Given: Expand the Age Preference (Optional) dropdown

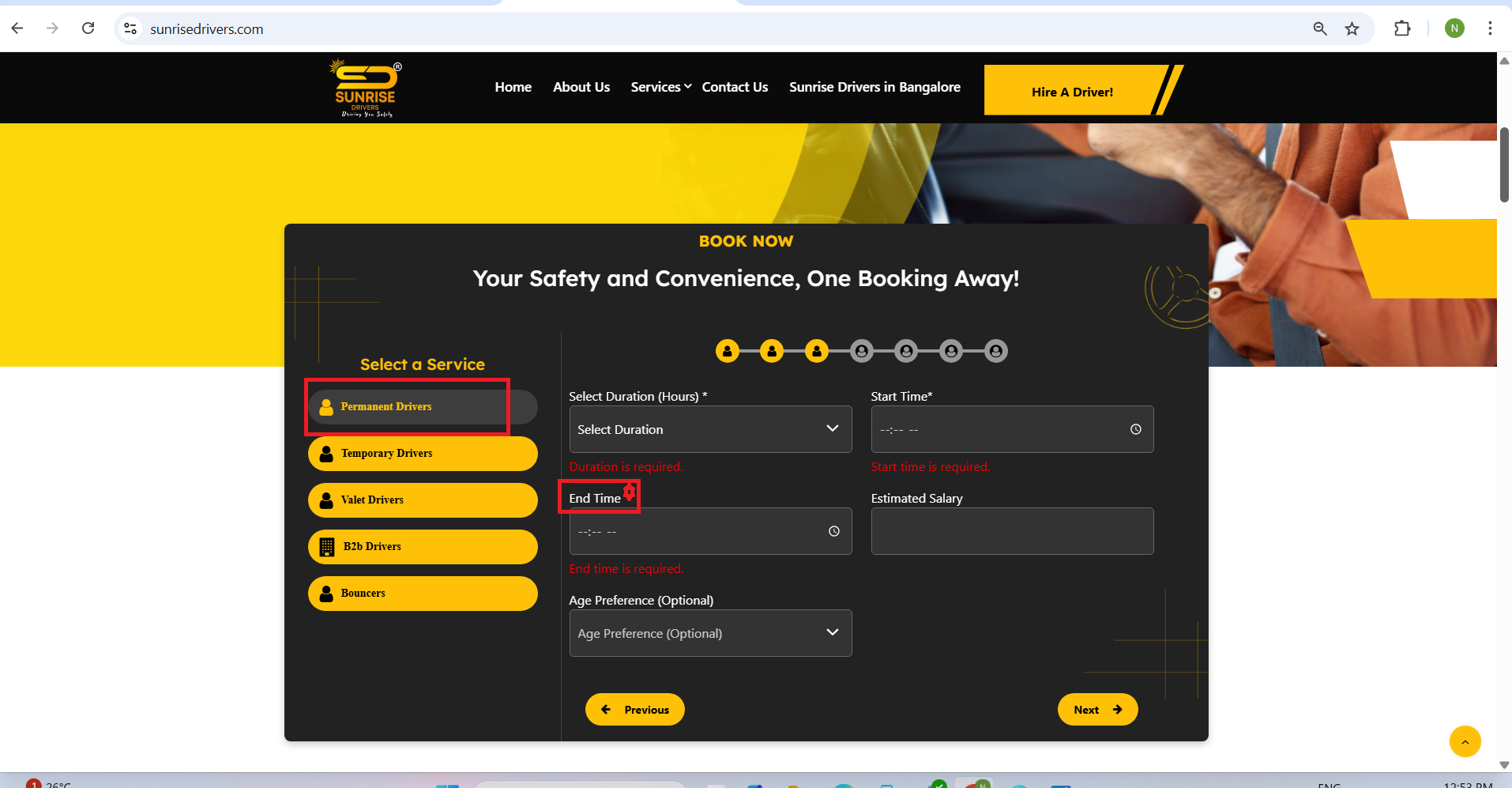Looking at the screenshot, I should point(709,633).
